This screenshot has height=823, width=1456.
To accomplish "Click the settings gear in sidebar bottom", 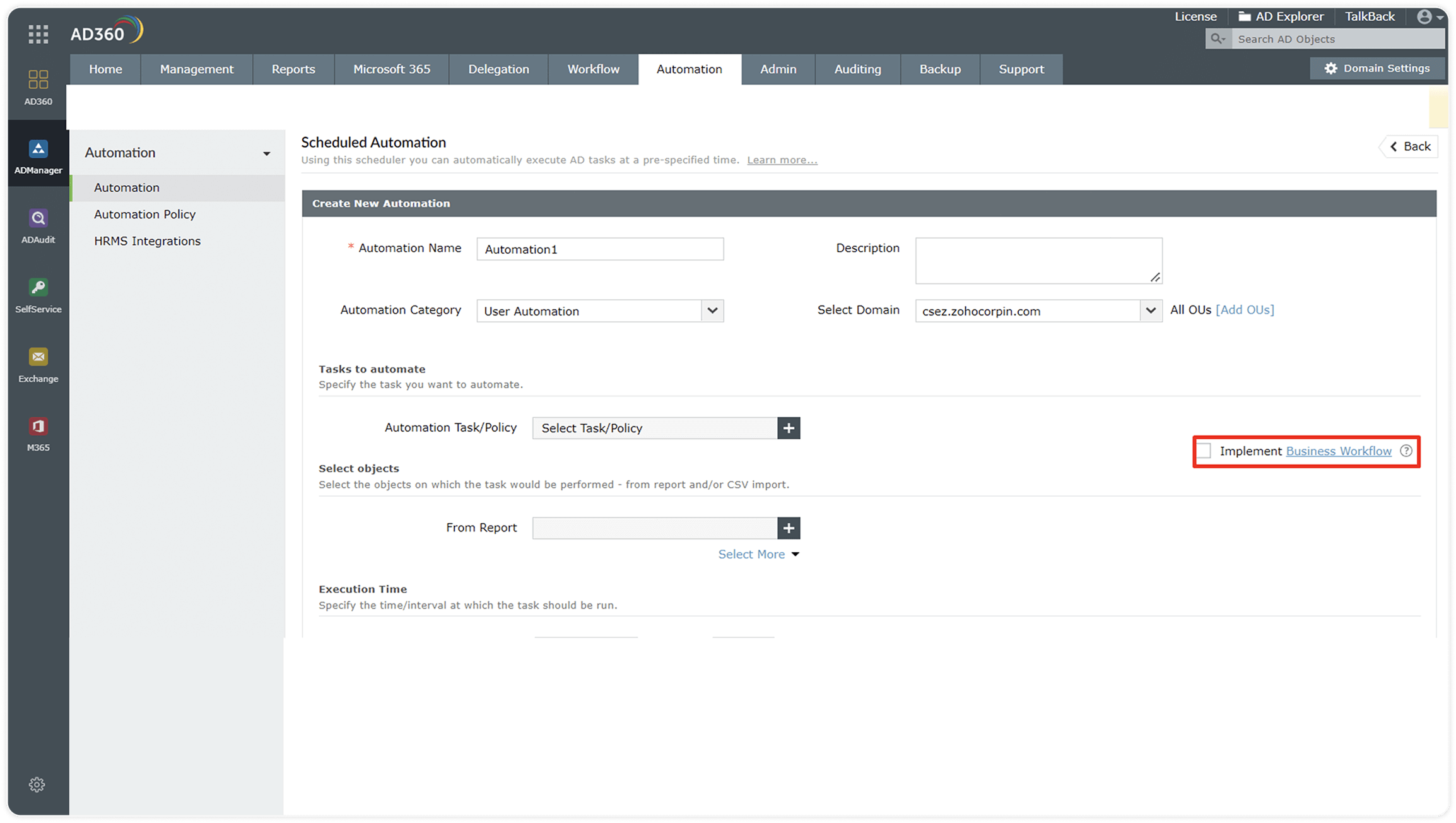I will (37, 785).
